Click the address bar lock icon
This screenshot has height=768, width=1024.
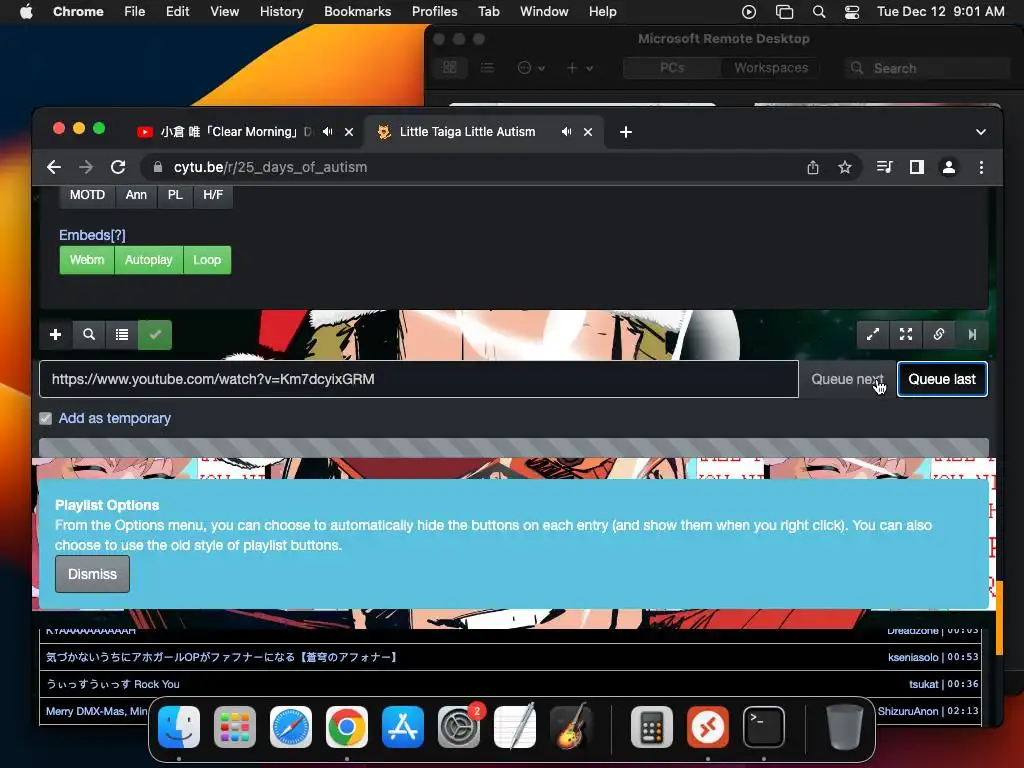pos(157,168)
